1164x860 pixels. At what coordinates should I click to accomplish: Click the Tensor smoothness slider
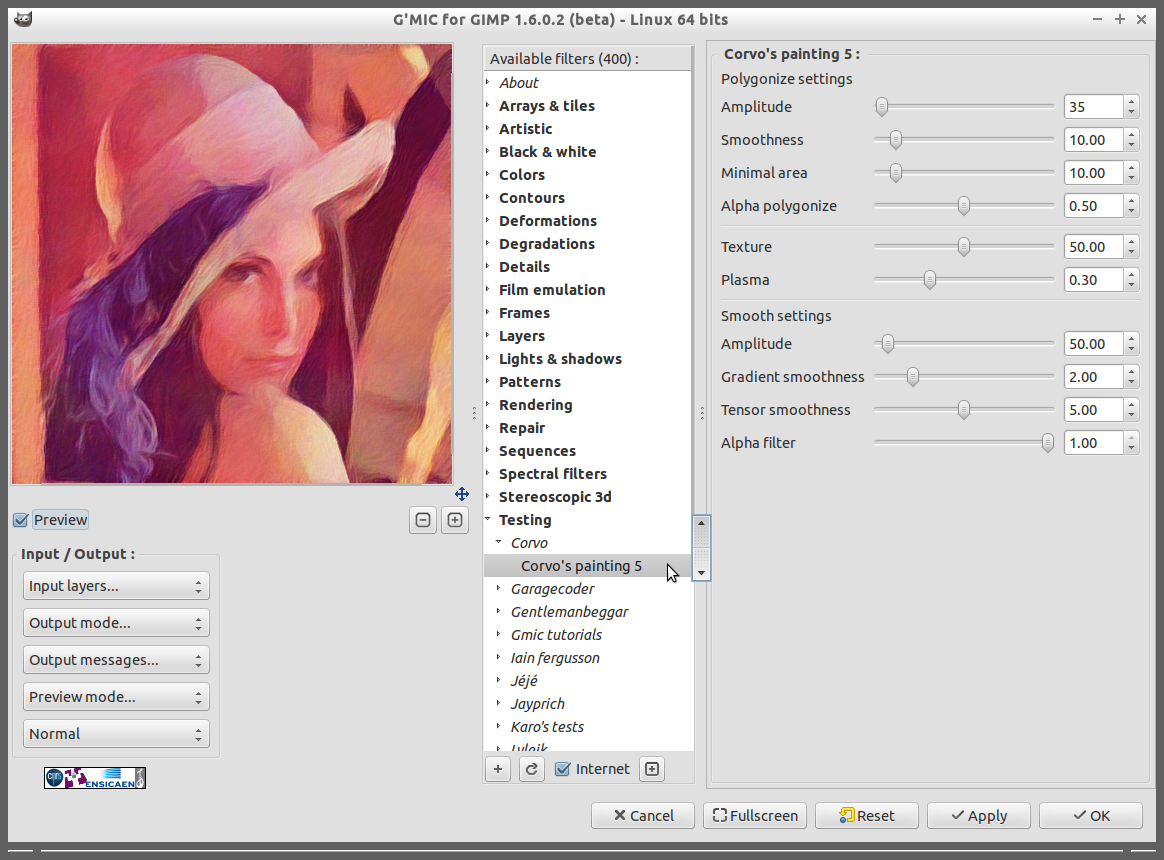point(964,410)
